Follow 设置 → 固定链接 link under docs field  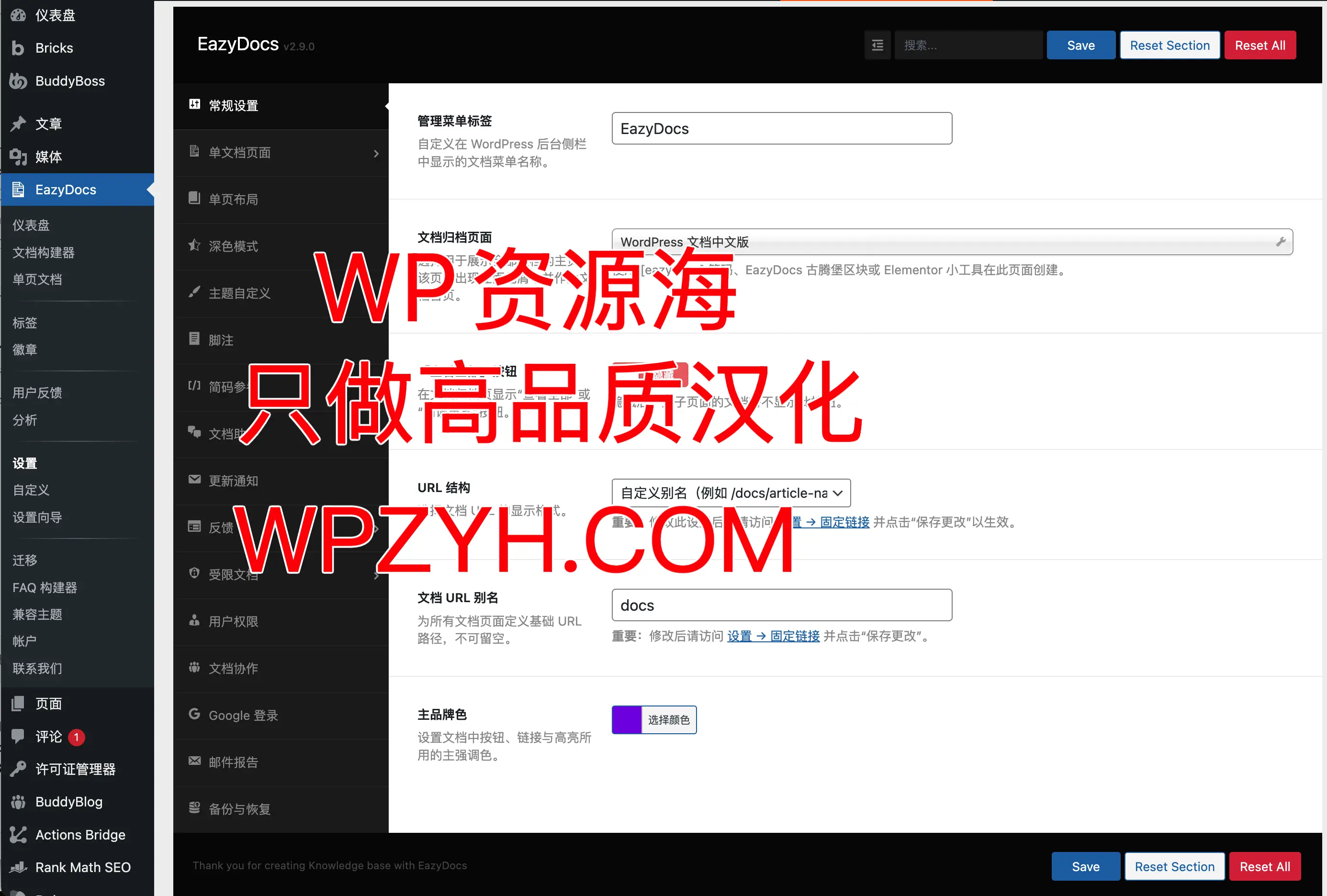point(773,636)
